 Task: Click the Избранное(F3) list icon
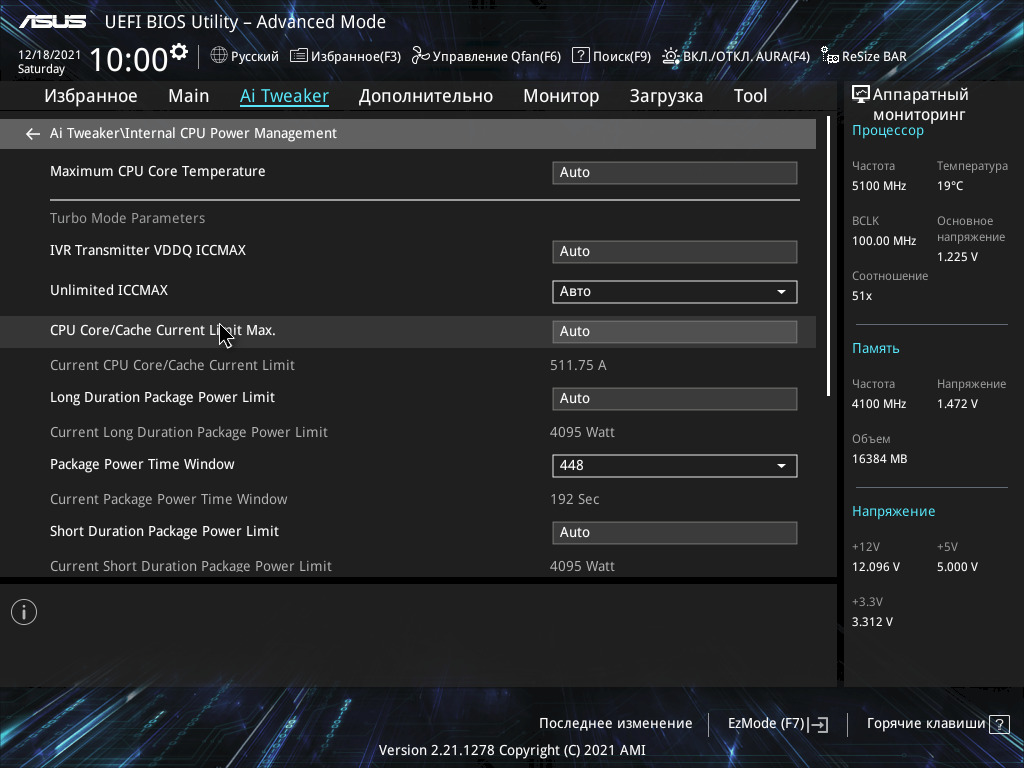[x=298, y=56]
